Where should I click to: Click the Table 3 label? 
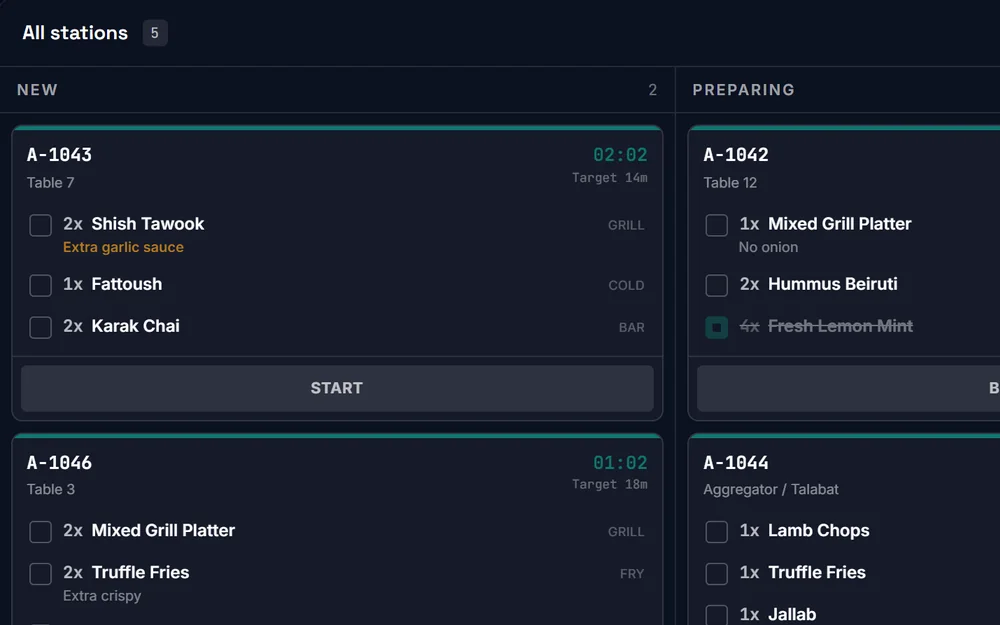[50, 489]
